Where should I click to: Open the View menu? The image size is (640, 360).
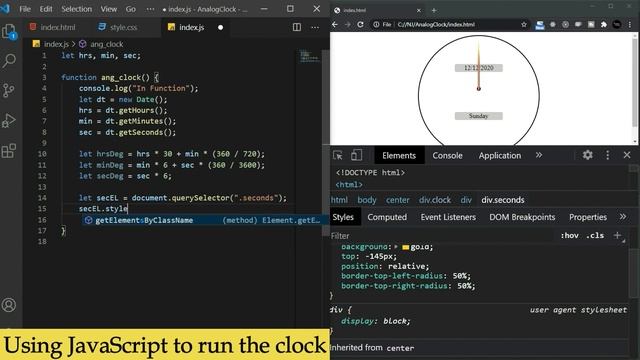(109, 9)
